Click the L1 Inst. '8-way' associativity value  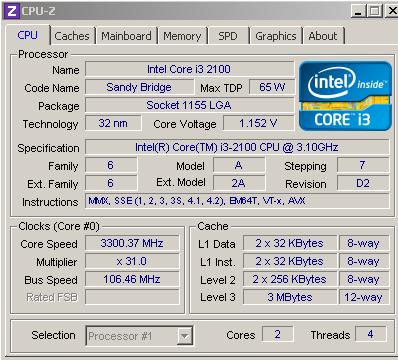coord(364,261)
